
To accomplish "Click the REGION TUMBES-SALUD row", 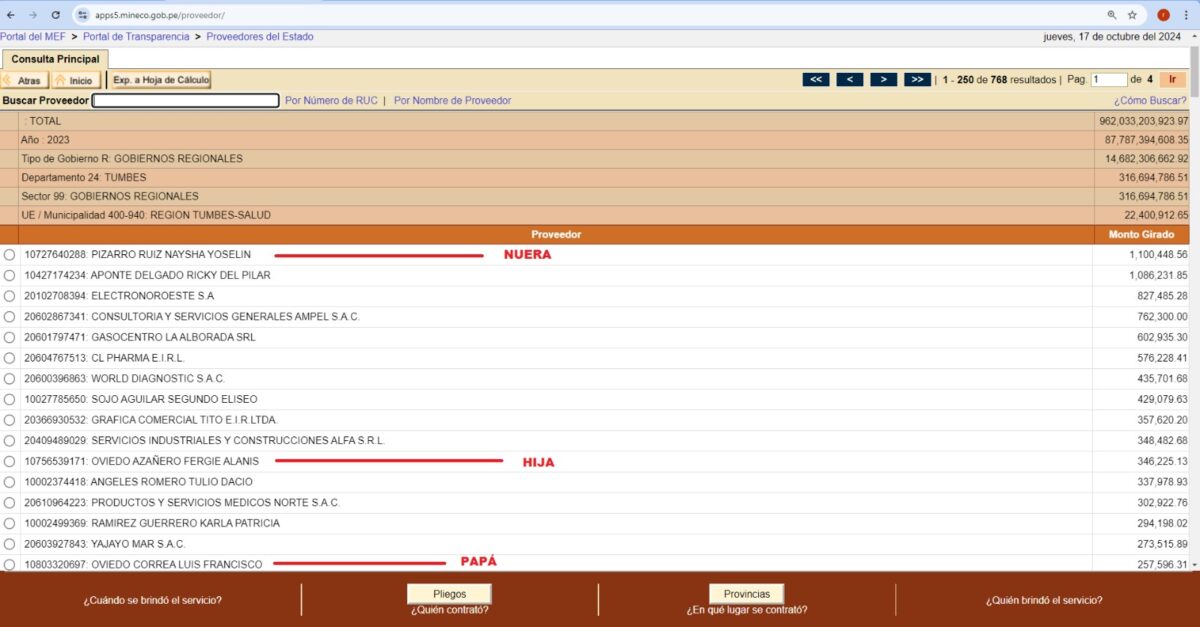I will [594, 215].
